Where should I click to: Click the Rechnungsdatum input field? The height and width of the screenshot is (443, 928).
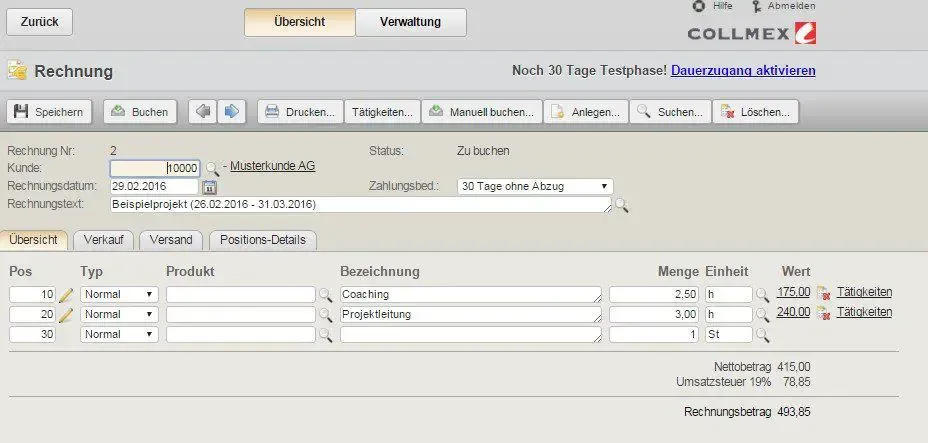[x=154, y=186]
